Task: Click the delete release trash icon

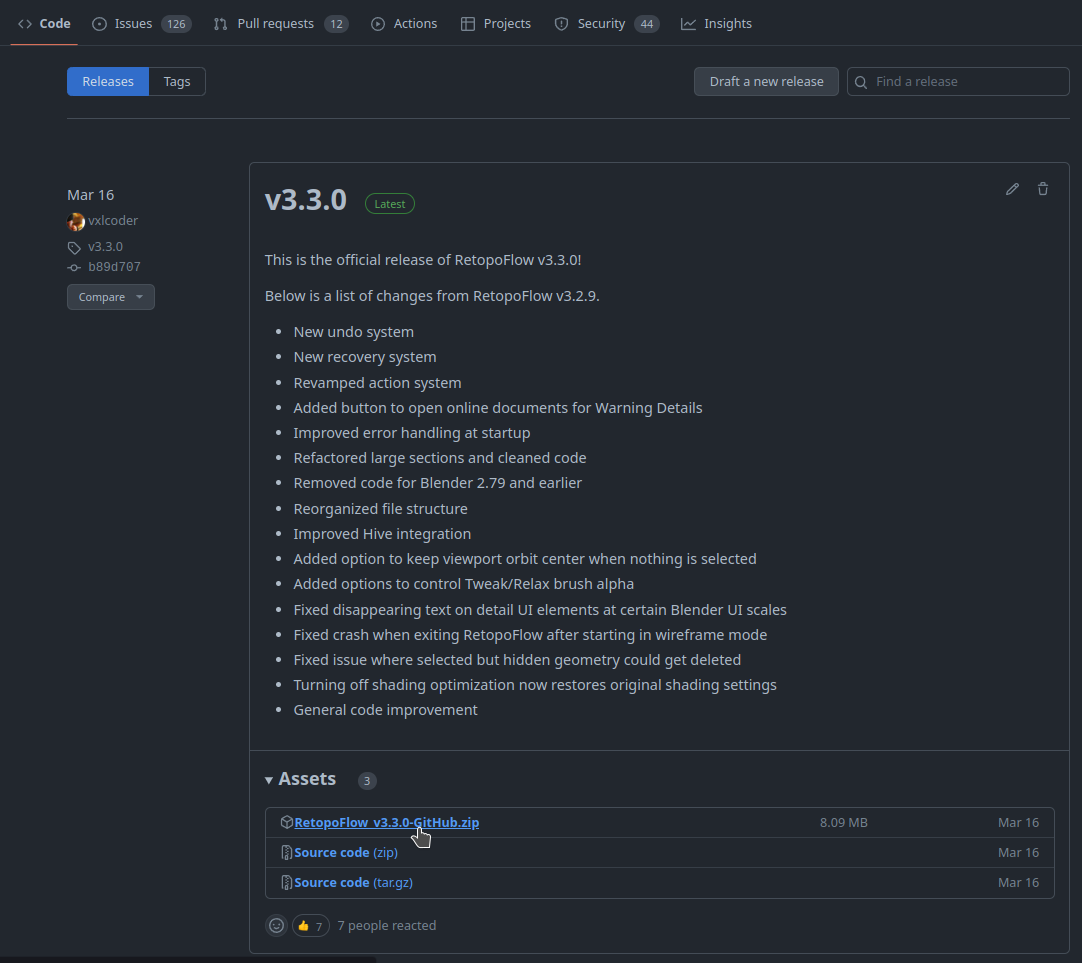Action: 1043,188
